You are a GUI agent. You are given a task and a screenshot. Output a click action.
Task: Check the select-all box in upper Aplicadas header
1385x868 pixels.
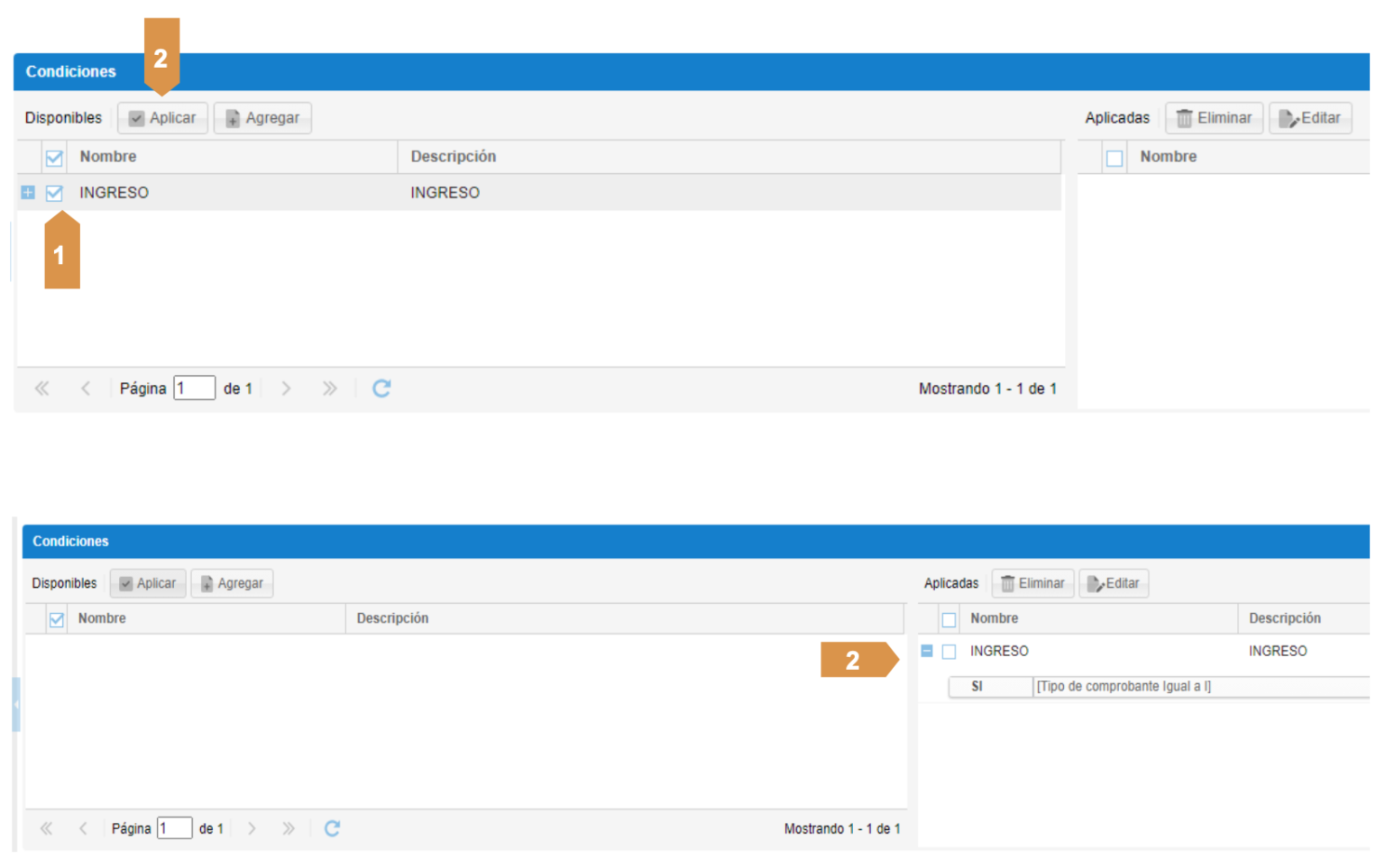click(x=1114, y=158)
